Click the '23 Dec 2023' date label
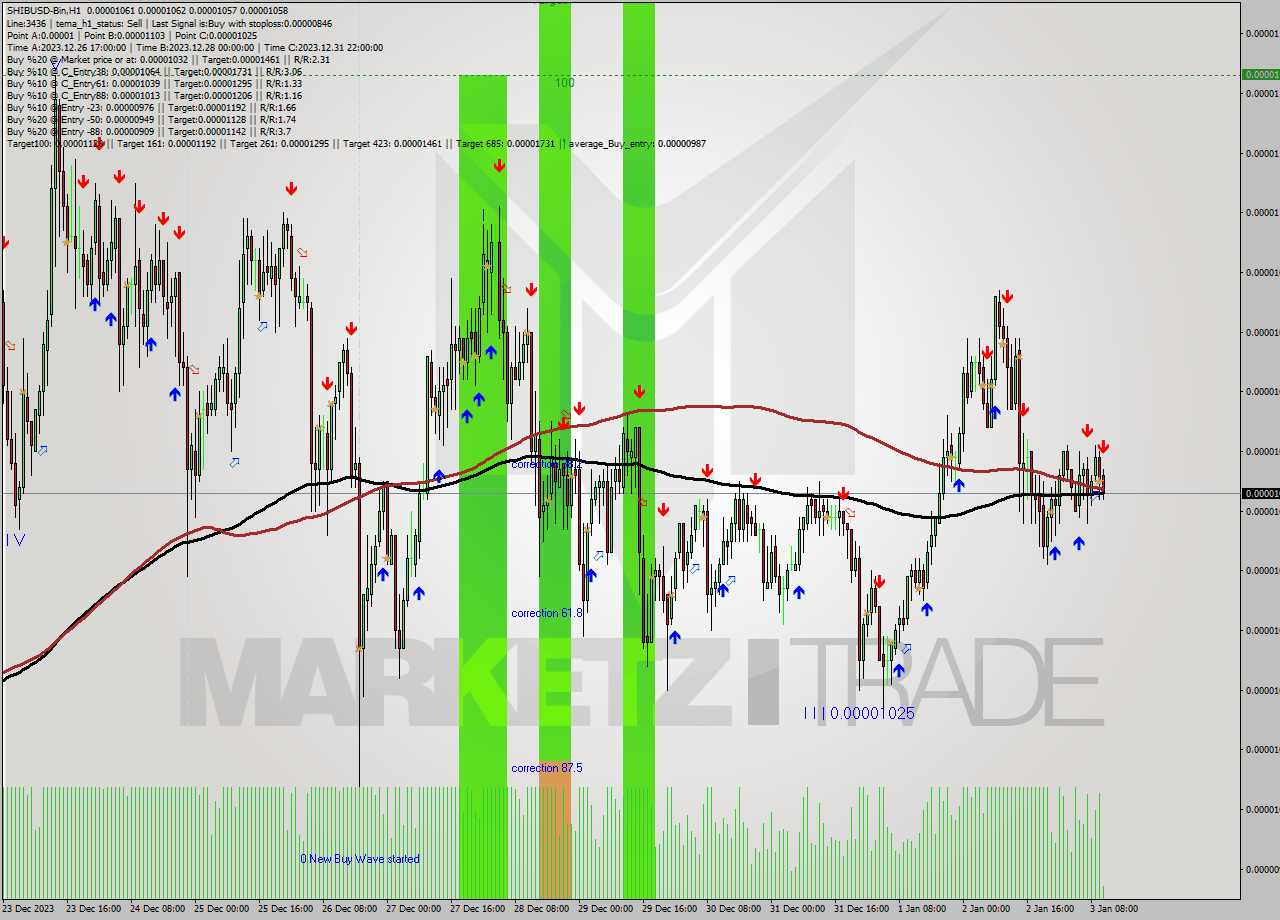 [30, 909]
